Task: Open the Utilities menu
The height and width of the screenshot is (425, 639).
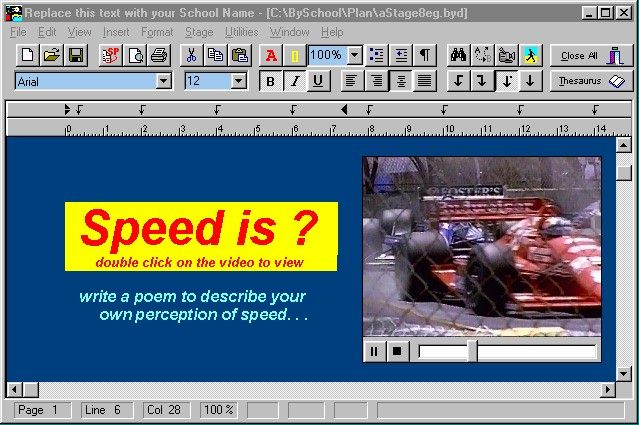Action: [242, 32]
